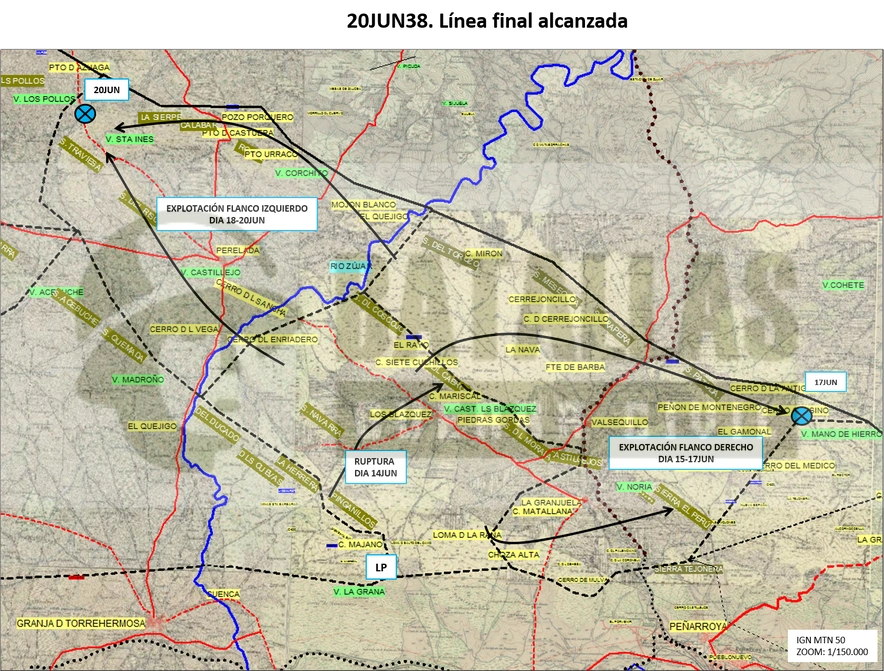Click the PIEDRAS GORDAS label
The image size is (884, 671).
(493, 420)
